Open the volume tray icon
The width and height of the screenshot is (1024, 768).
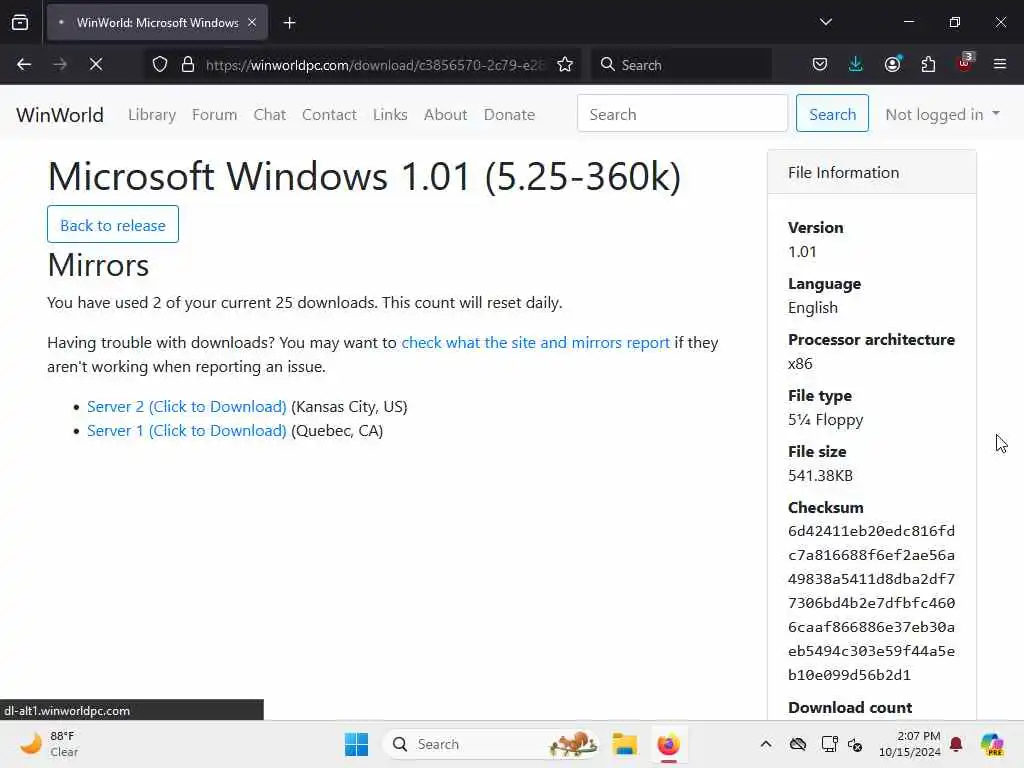[x=855, y=744]
